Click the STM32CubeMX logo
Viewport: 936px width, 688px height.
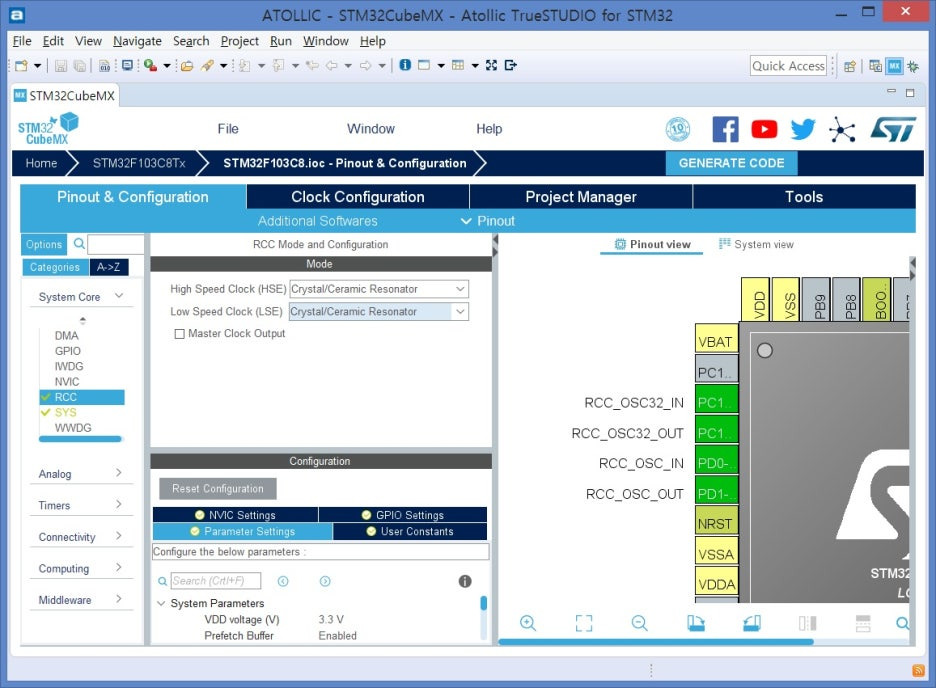[x=48, y=128]
